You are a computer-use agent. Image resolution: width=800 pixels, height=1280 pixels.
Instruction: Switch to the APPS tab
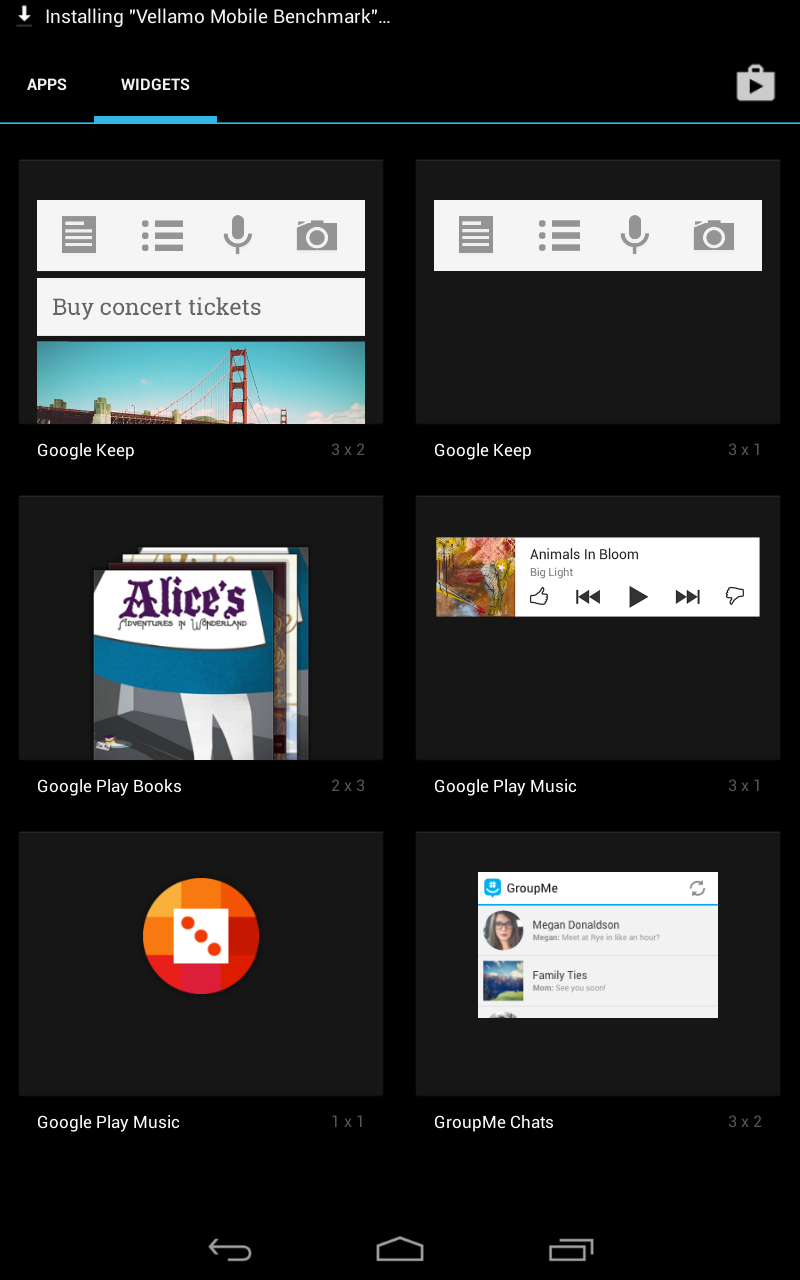coord(47,85)
